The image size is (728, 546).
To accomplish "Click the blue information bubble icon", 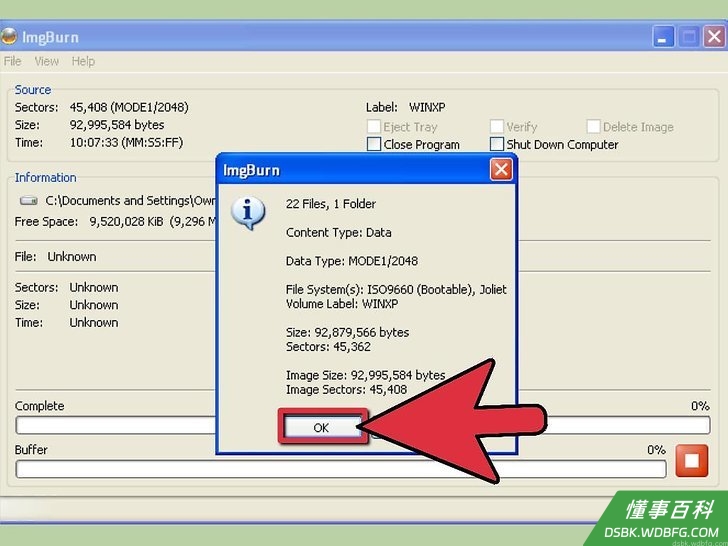I will pyautogui.click(x=248, y=213).
